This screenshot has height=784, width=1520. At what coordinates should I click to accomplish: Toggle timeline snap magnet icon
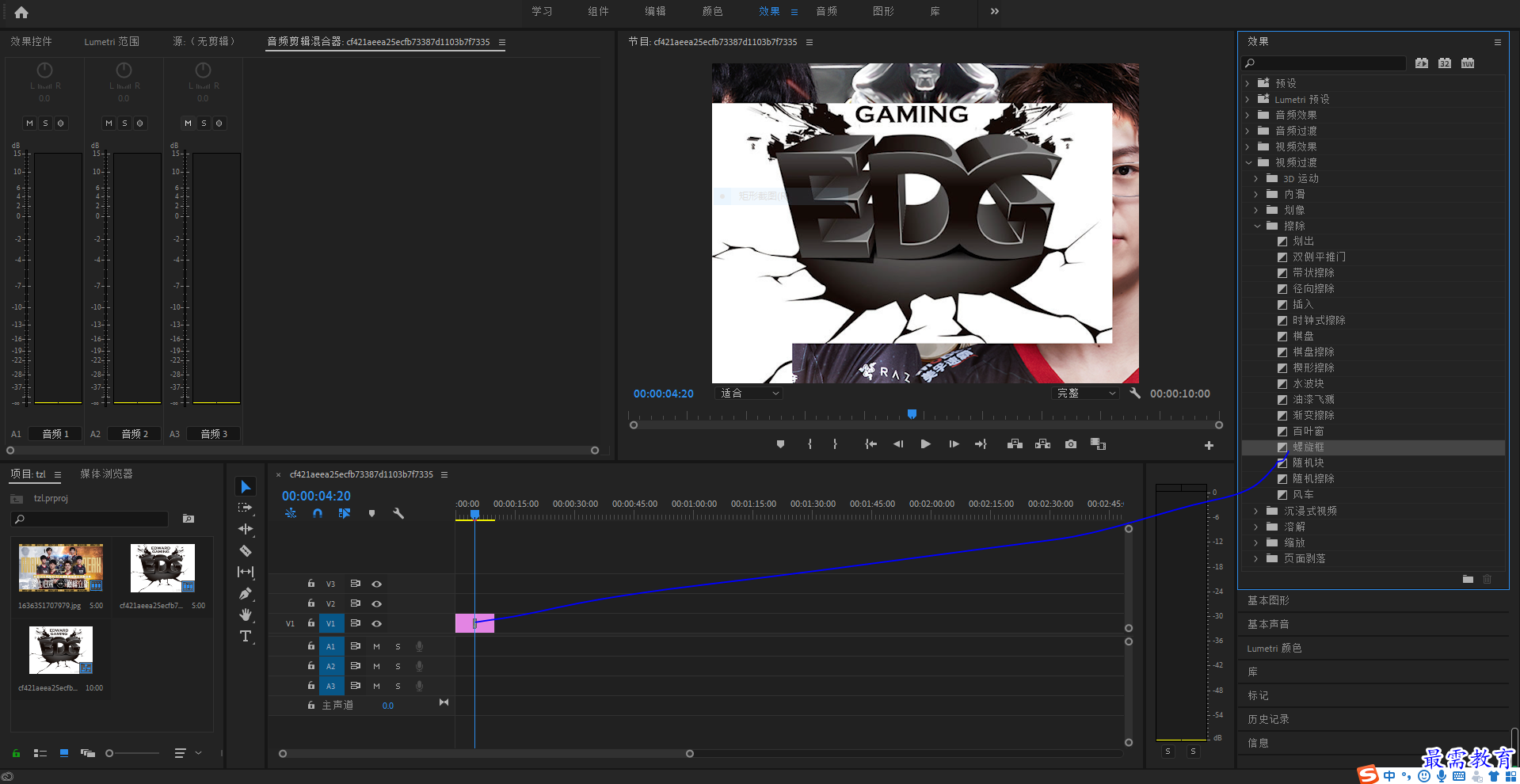(x=318, y=513)
